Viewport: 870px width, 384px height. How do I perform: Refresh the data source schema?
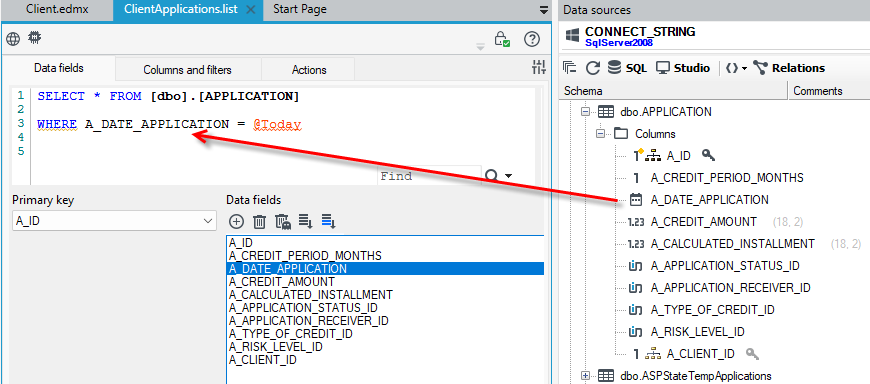pos(593,68)
